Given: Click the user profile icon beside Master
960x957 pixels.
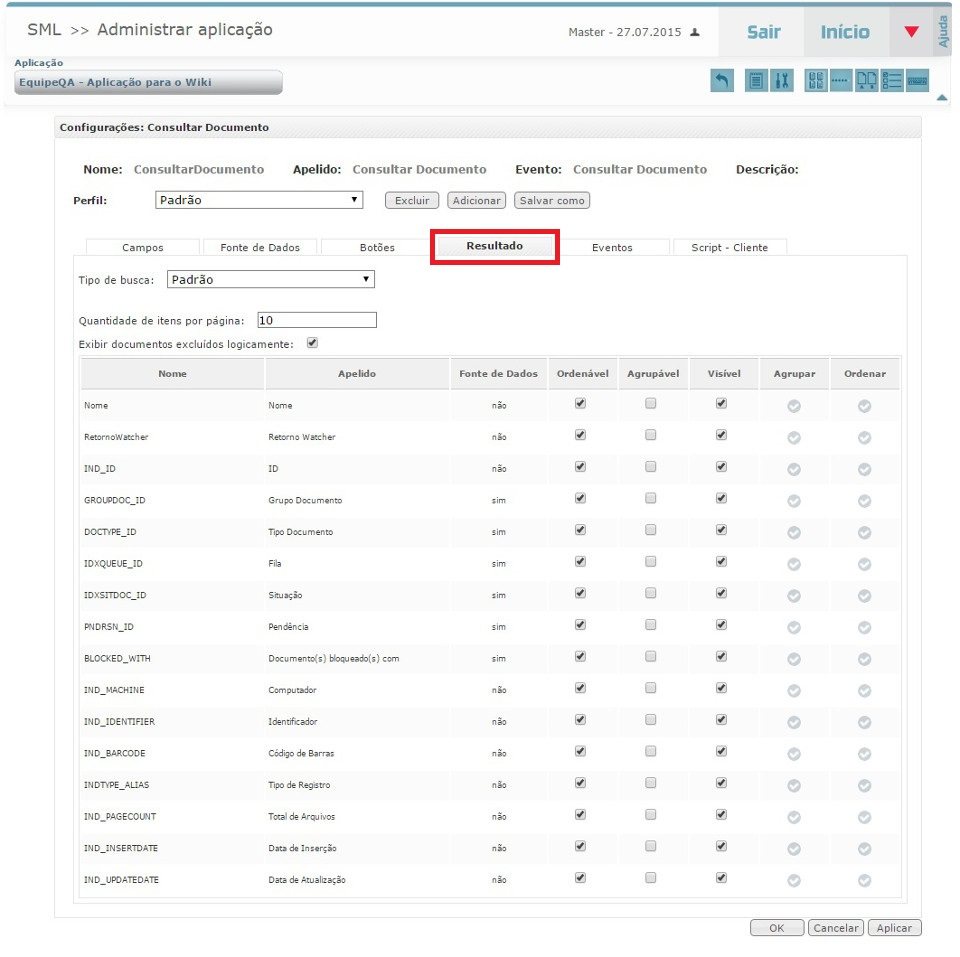Looking at the screenshot, I should point(695,32).
